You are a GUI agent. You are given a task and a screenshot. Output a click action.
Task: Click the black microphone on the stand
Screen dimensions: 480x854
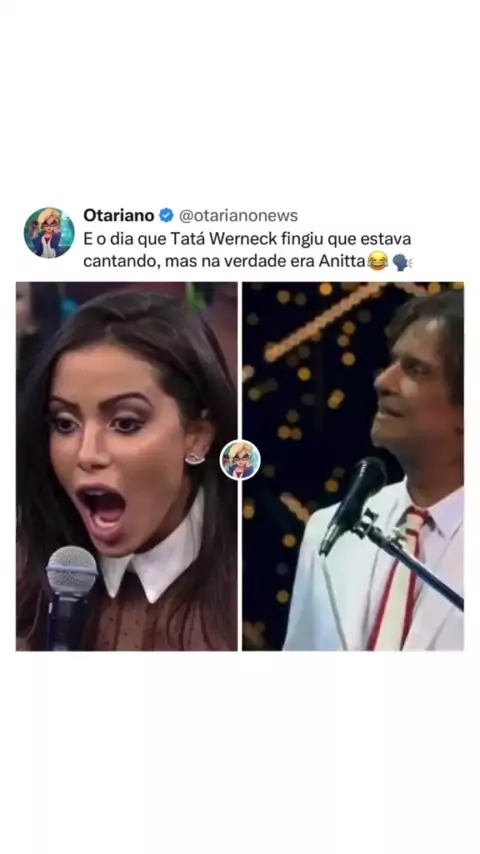(353, 505)
